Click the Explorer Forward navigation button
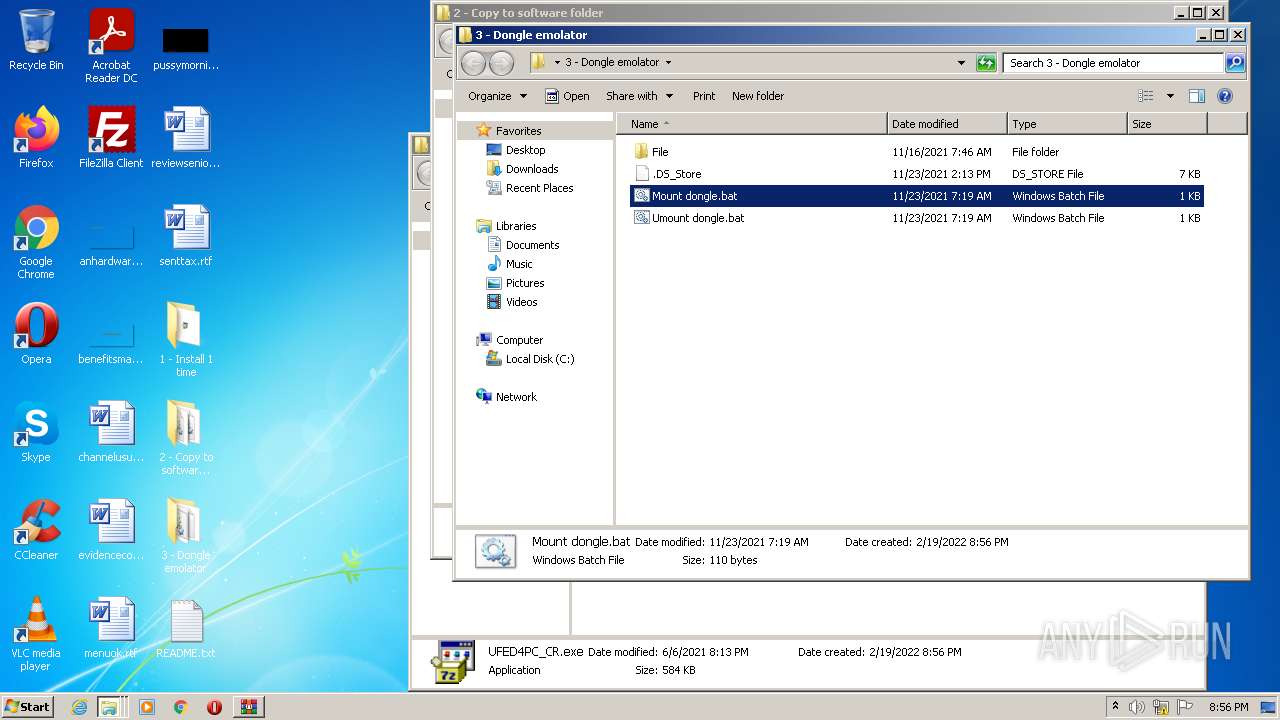 coord(501,63)
